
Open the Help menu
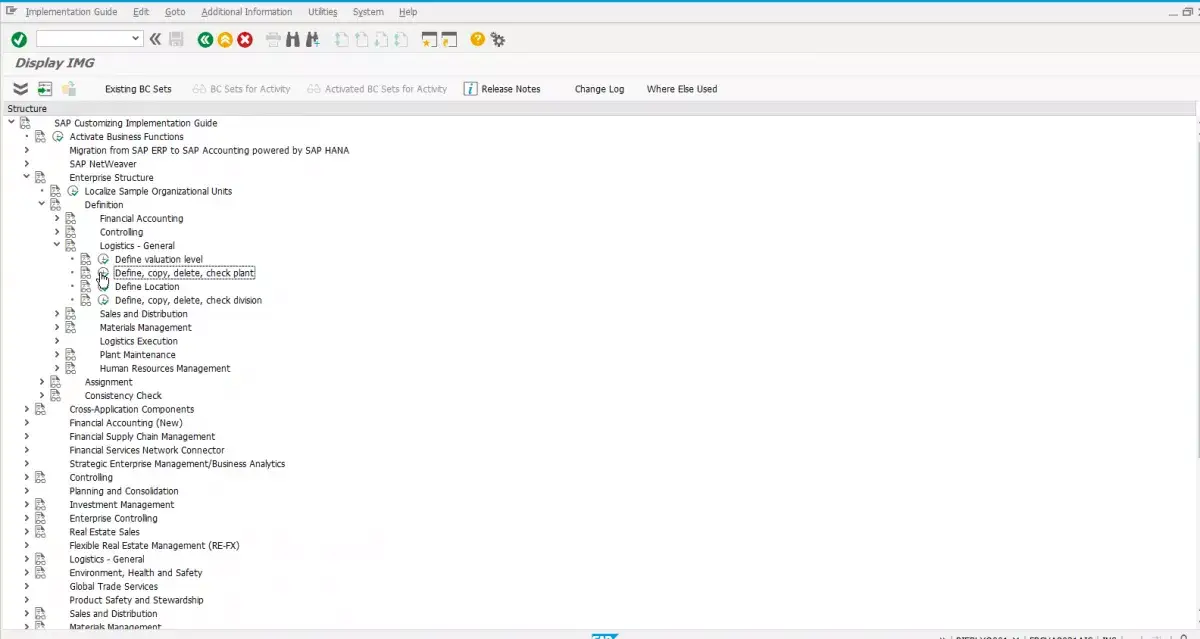pos(408,12)
